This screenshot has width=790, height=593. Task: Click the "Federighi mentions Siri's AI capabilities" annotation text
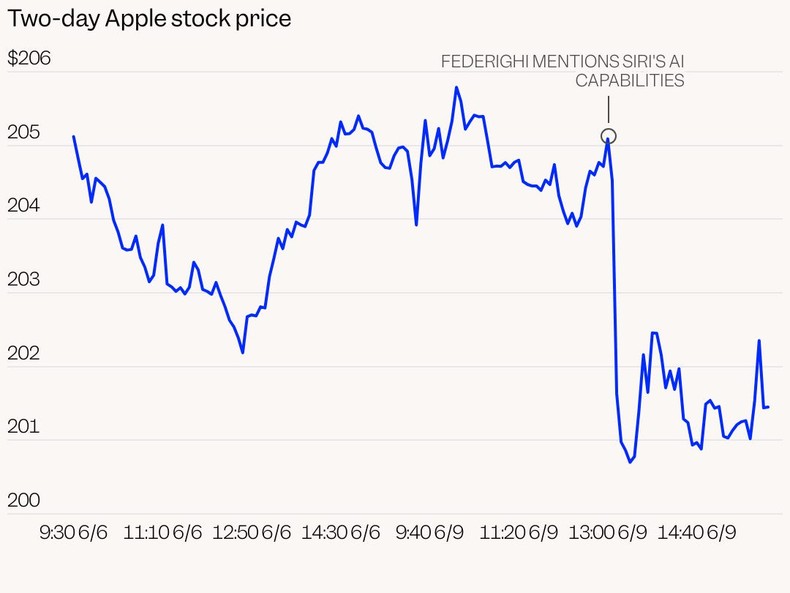click(563, 71)
